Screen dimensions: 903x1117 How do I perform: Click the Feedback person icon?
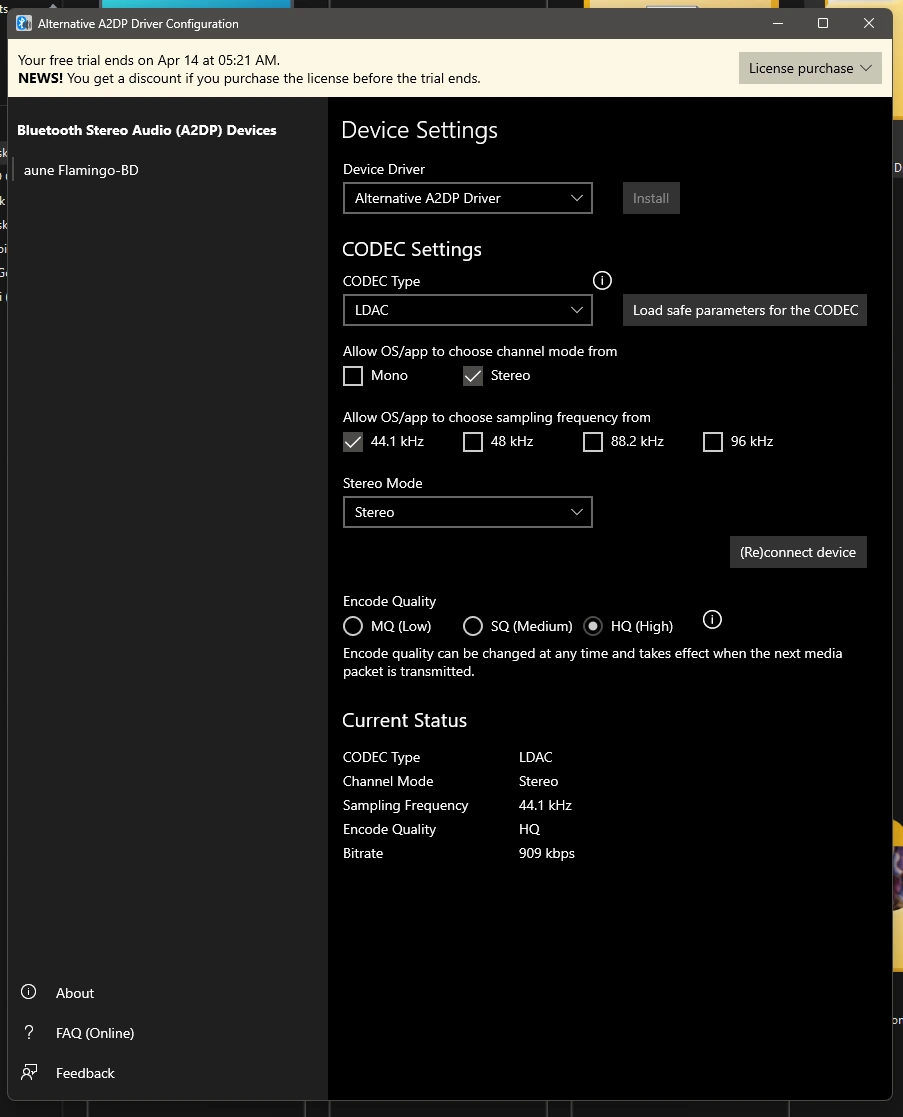pyautogui.click(x=28, y=1072)
